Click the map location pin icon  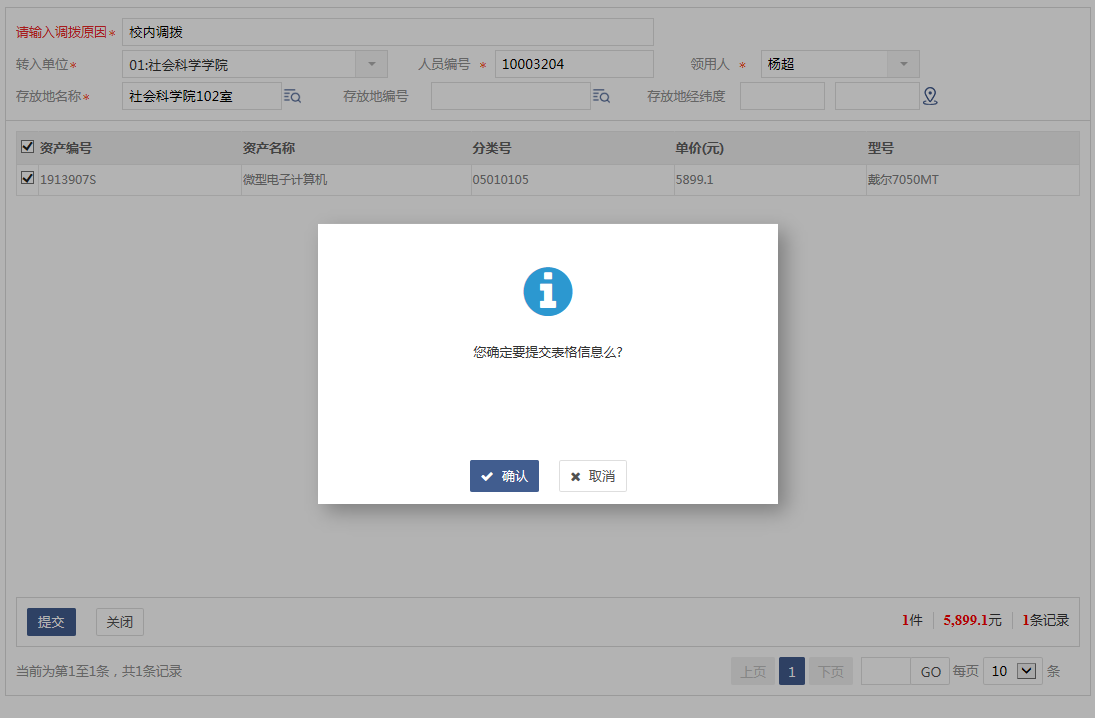click(930, 96)
